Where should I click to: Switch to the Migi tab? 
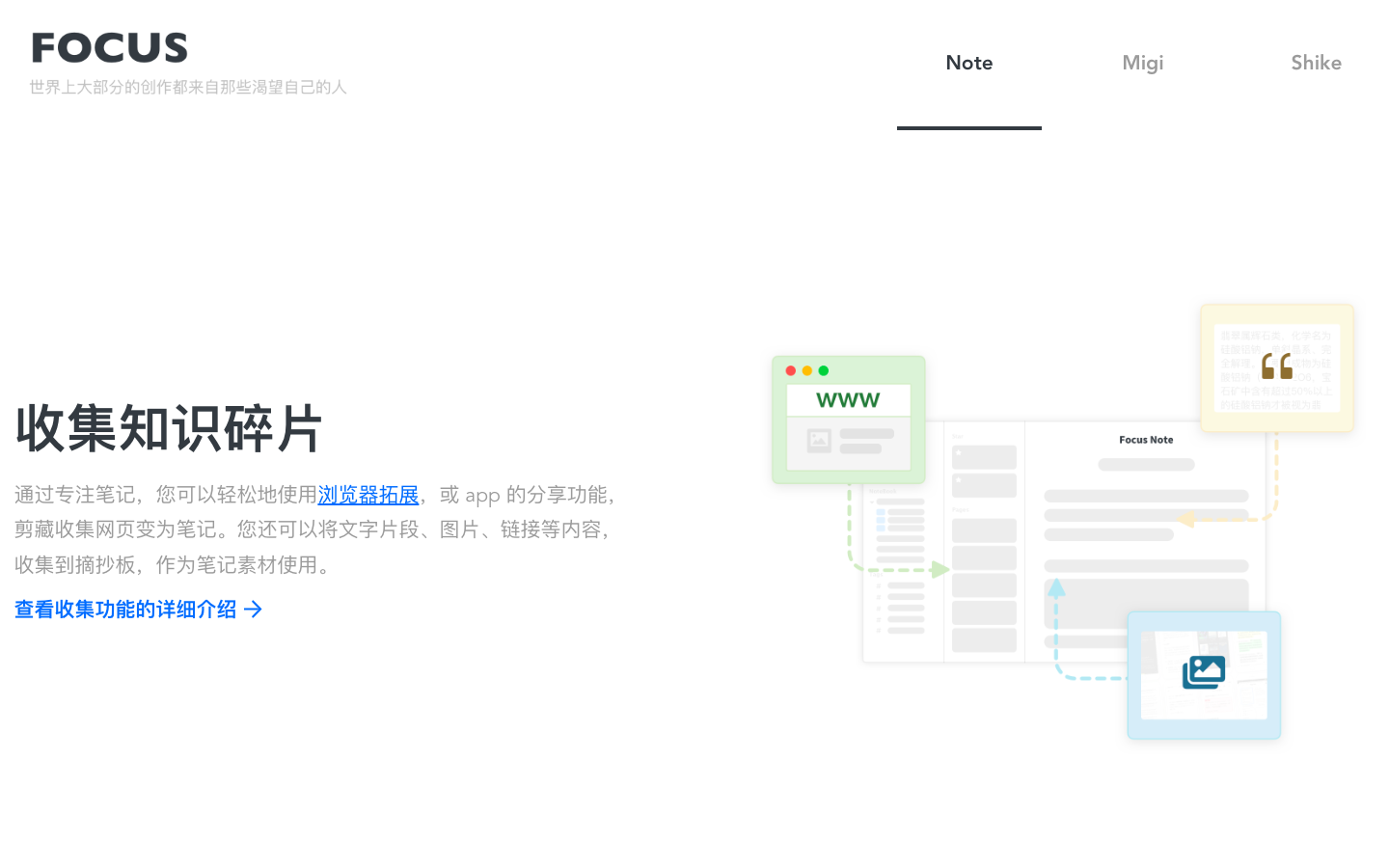[1143, 63]
